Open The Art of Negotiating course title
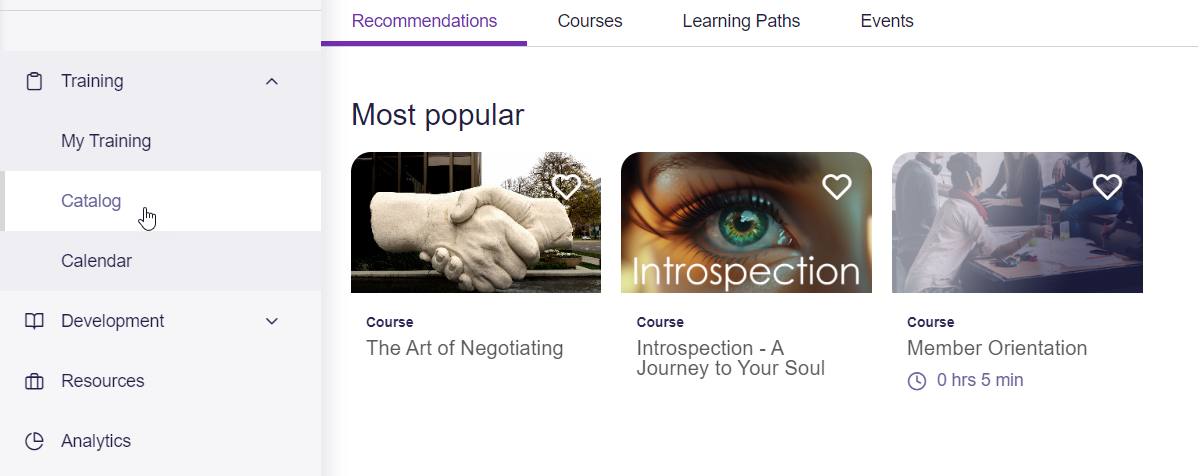Viewport: 1198px width, 476px height. 465,349
